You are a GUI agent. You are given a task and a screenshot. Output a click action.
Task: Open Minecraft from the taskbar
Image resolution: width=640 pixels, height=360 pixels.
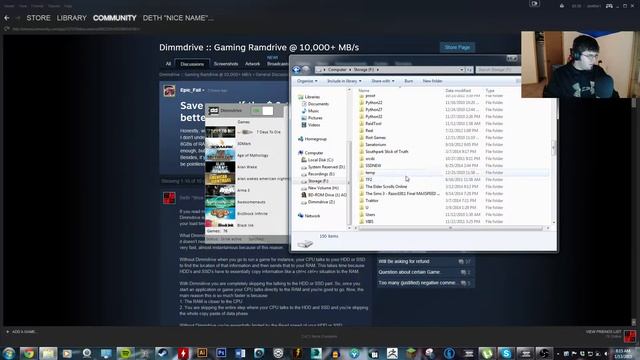pos(411,353)
